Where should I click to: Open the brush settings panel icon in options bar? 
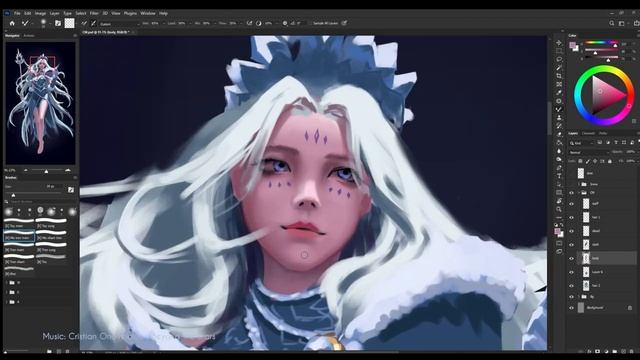coord(58,24)
